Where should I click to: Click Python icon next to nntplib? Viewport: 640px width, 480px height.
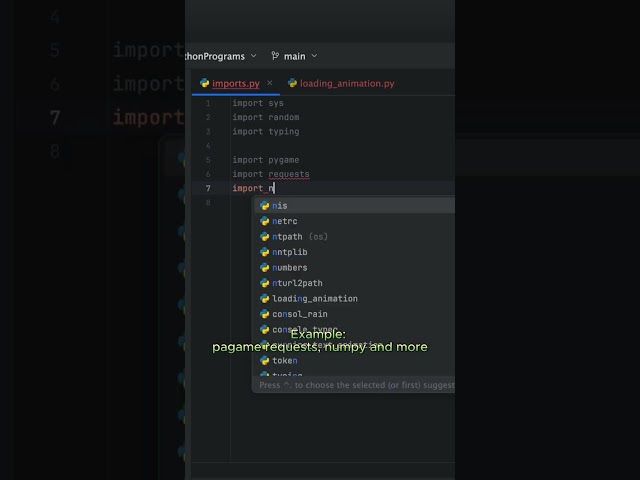coord(264,252)
